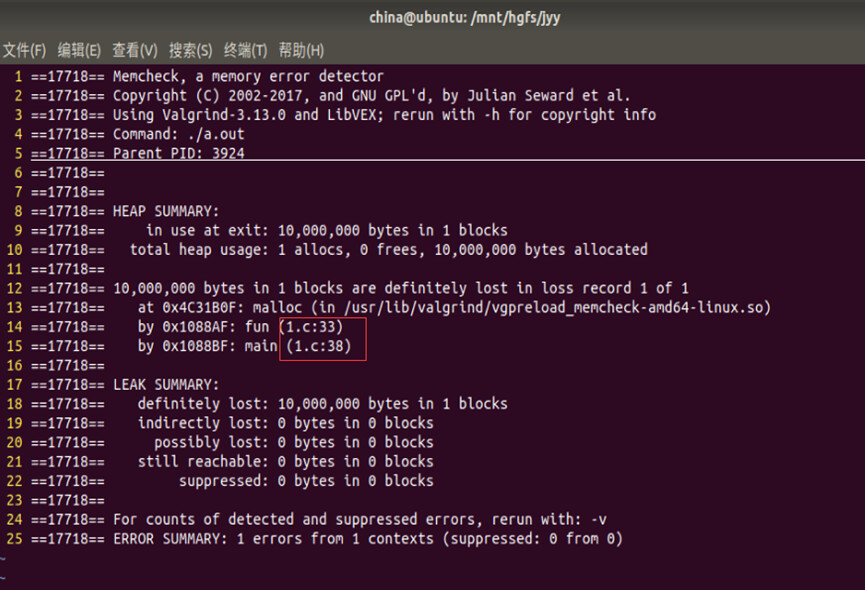Click the 'still reachable' line
This screenshot has height=590, width=865.
tap(285, 462)
